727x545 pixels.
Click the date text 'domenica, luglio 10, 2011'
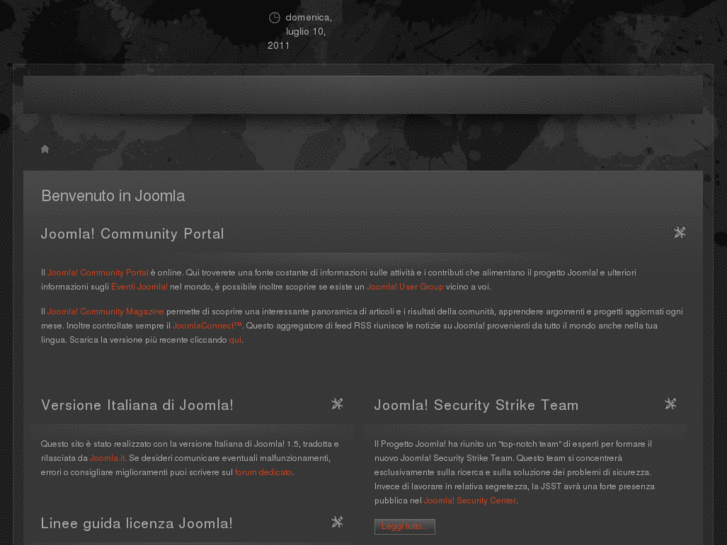click(300, 32)
